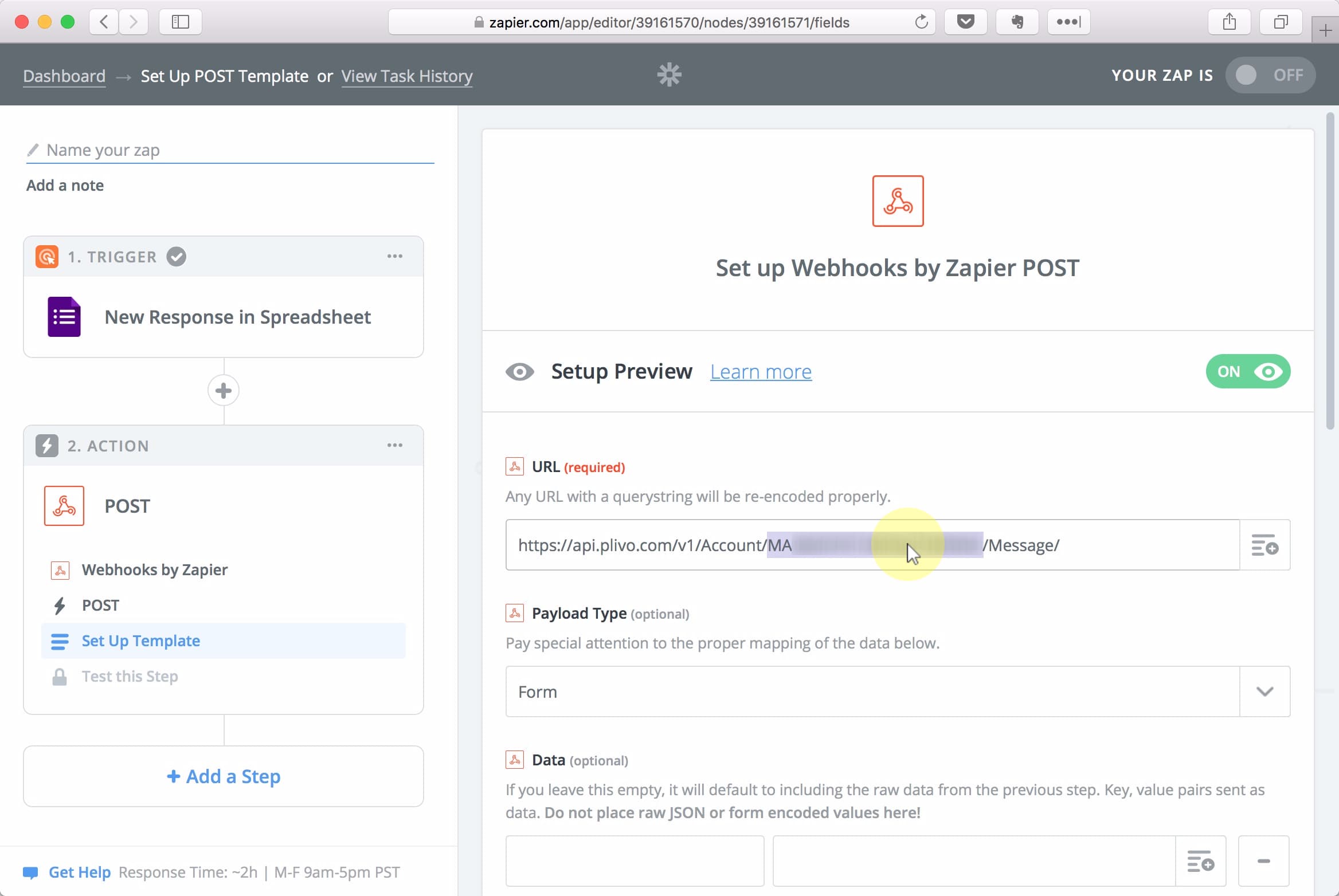Viewport: 1339px width, 896px height.
Task: Toggle Setup Preview ON switch off
Action: point(1248,371)
